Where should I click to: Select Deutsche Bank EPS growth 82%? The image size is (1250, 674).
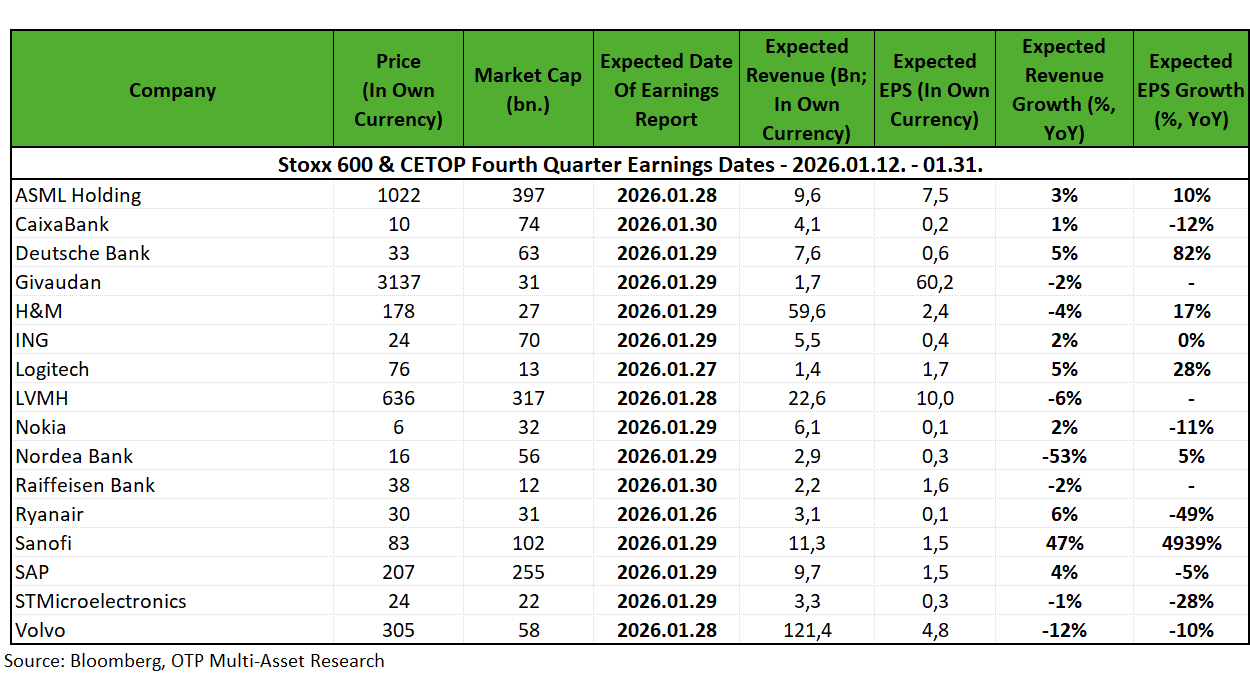[1191, 253]
